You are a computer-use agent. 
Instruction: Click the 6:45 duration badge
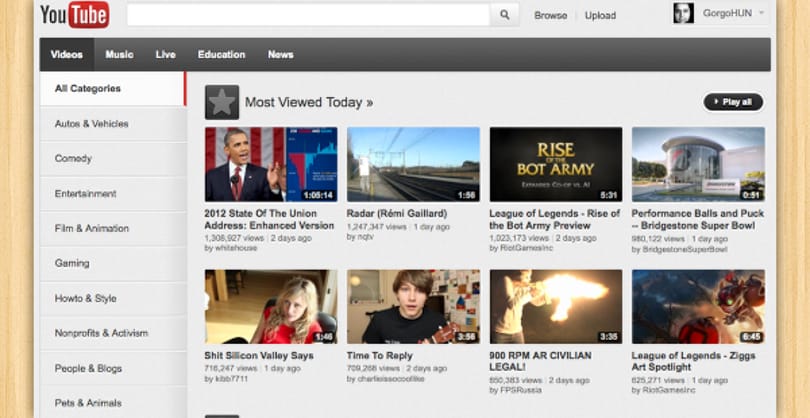[x=751, y=337]
